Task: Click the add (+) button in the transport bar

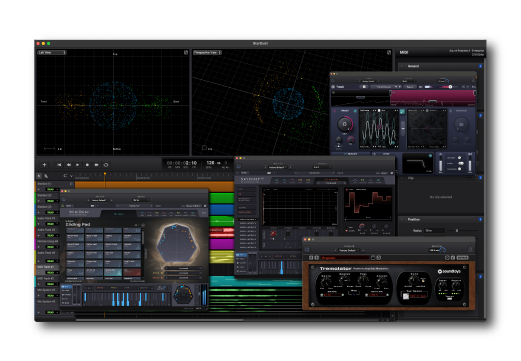Action: click(x=44, y=165)
